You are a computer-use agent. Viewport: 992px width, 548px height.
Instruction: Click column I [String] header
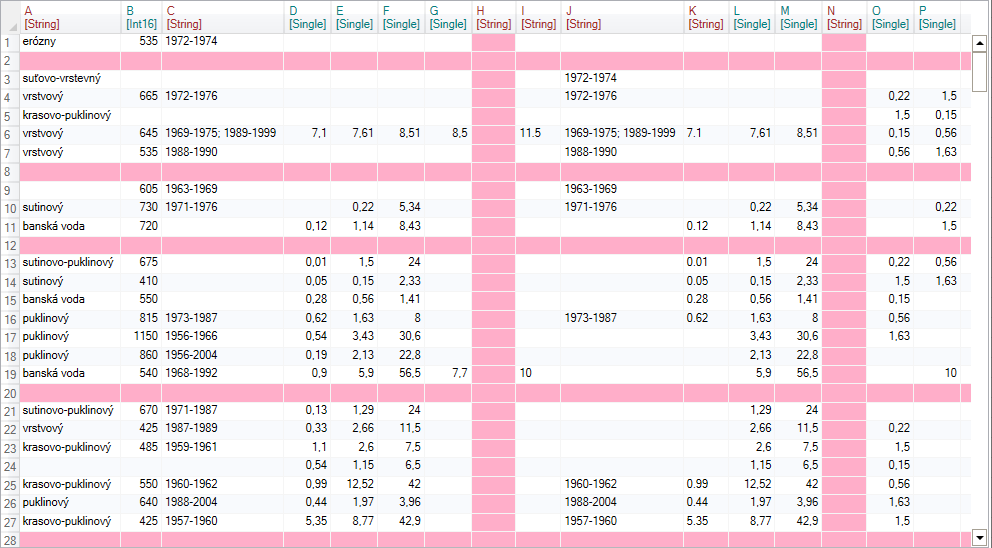coord(538,17)
